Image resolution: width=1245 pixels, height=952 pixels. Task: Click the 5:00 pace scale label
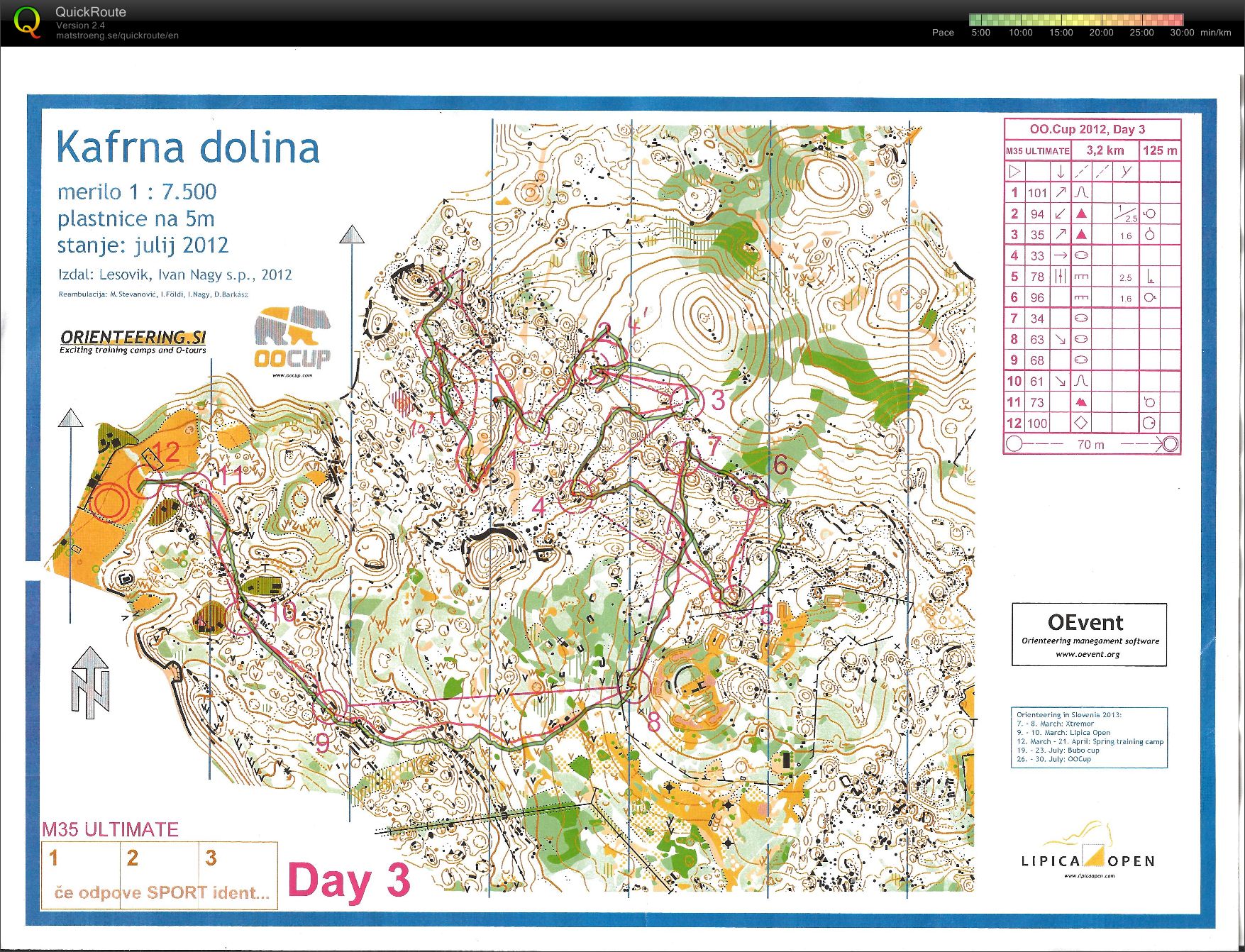(x=980, y=33)
